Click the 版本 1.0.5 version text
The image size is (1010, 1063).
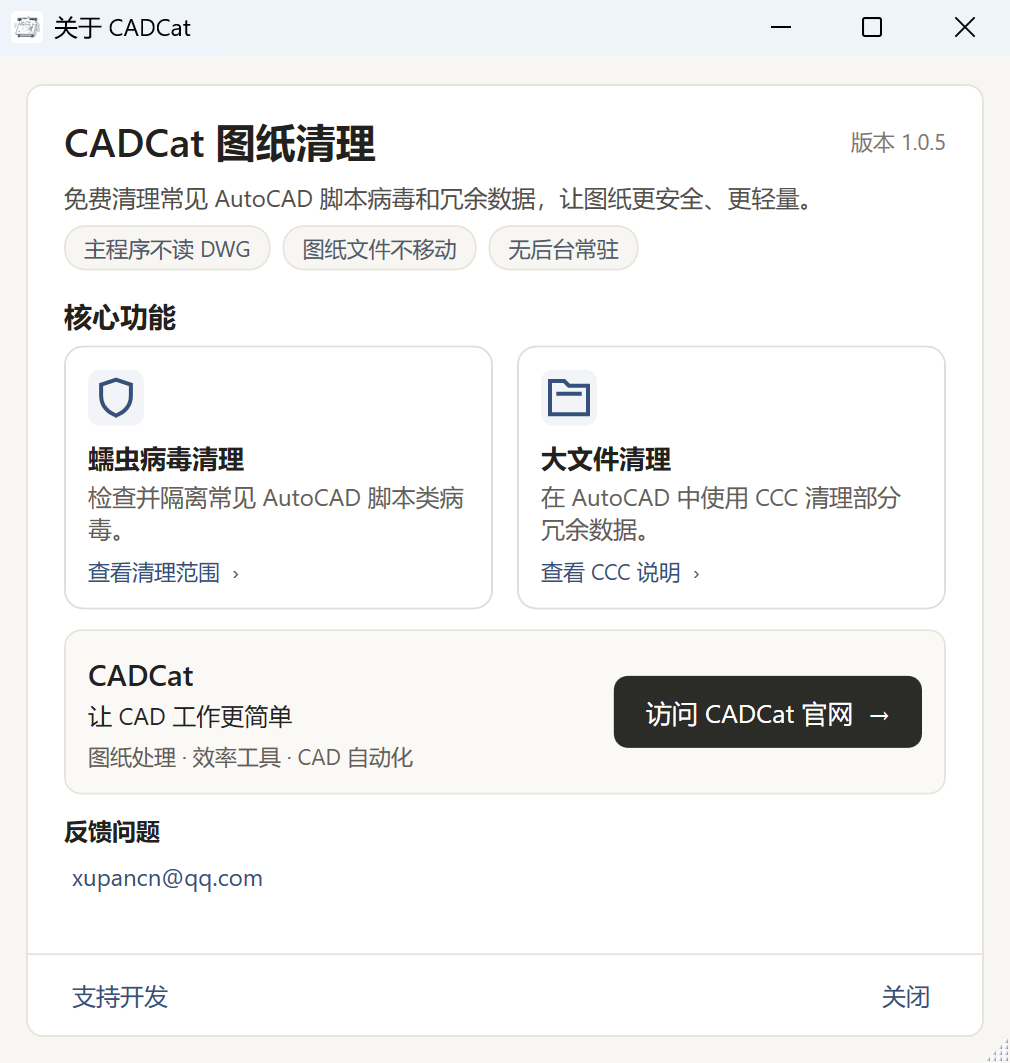897,142
